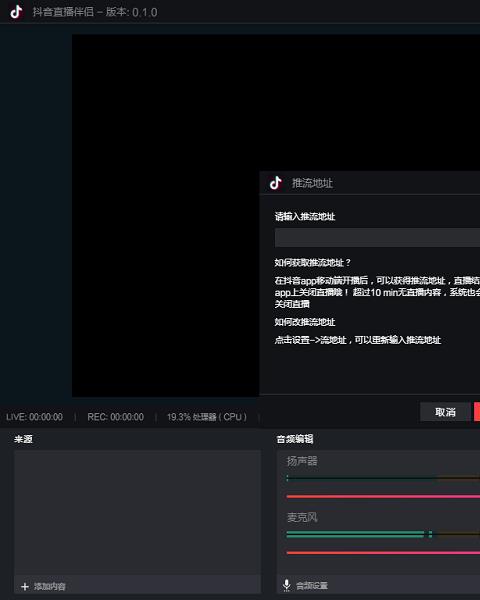
Task: Click the 来源 panel heading
Action: pyautogui.click(x=23, y=439)
